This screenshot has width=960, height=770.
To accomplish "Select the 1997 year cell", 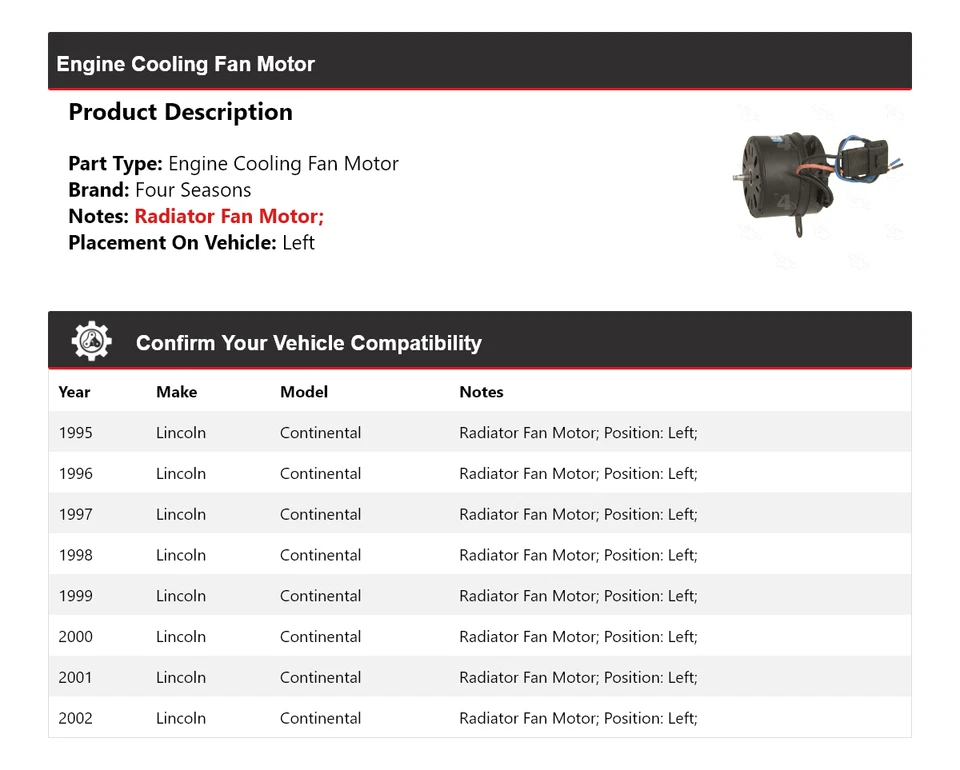I will coord(75,514).
